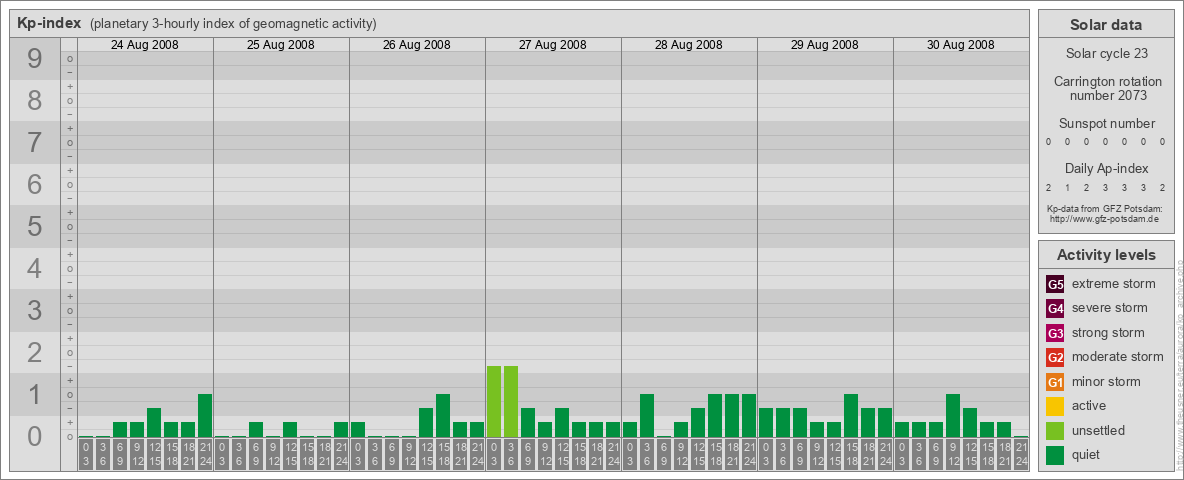Click the Activity levels panel heading

point(1106,255)
